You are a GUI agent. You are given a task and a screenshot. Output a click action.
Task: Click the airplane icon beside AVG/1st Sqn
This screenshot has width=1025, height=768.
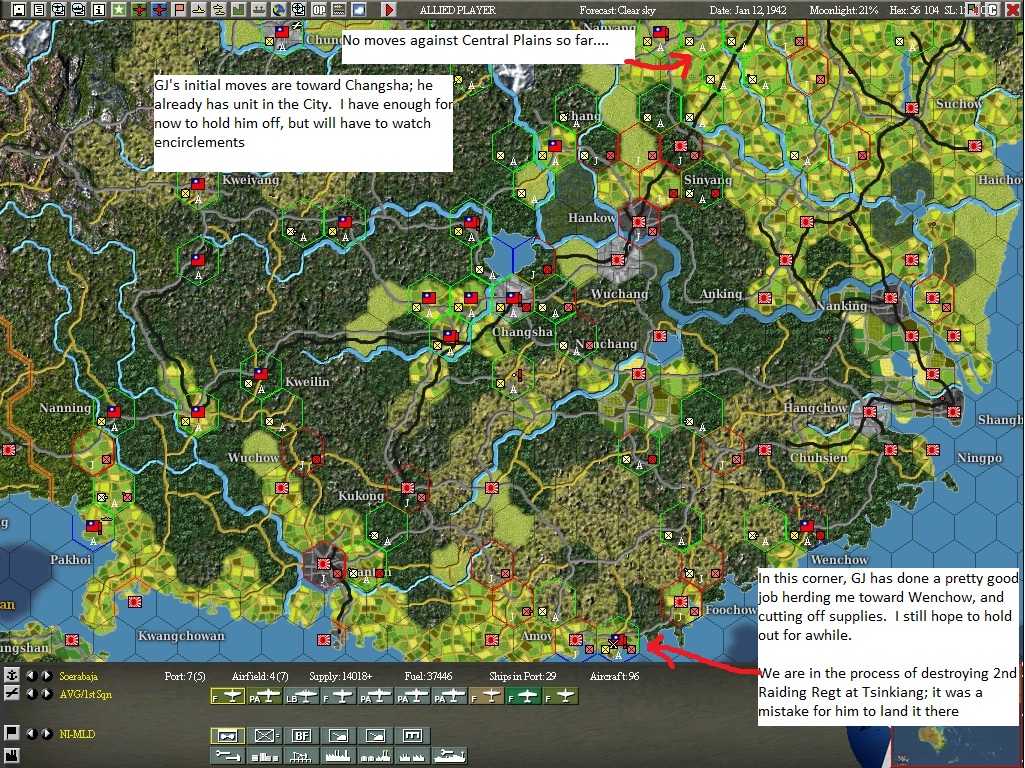(x=11, y=693)
